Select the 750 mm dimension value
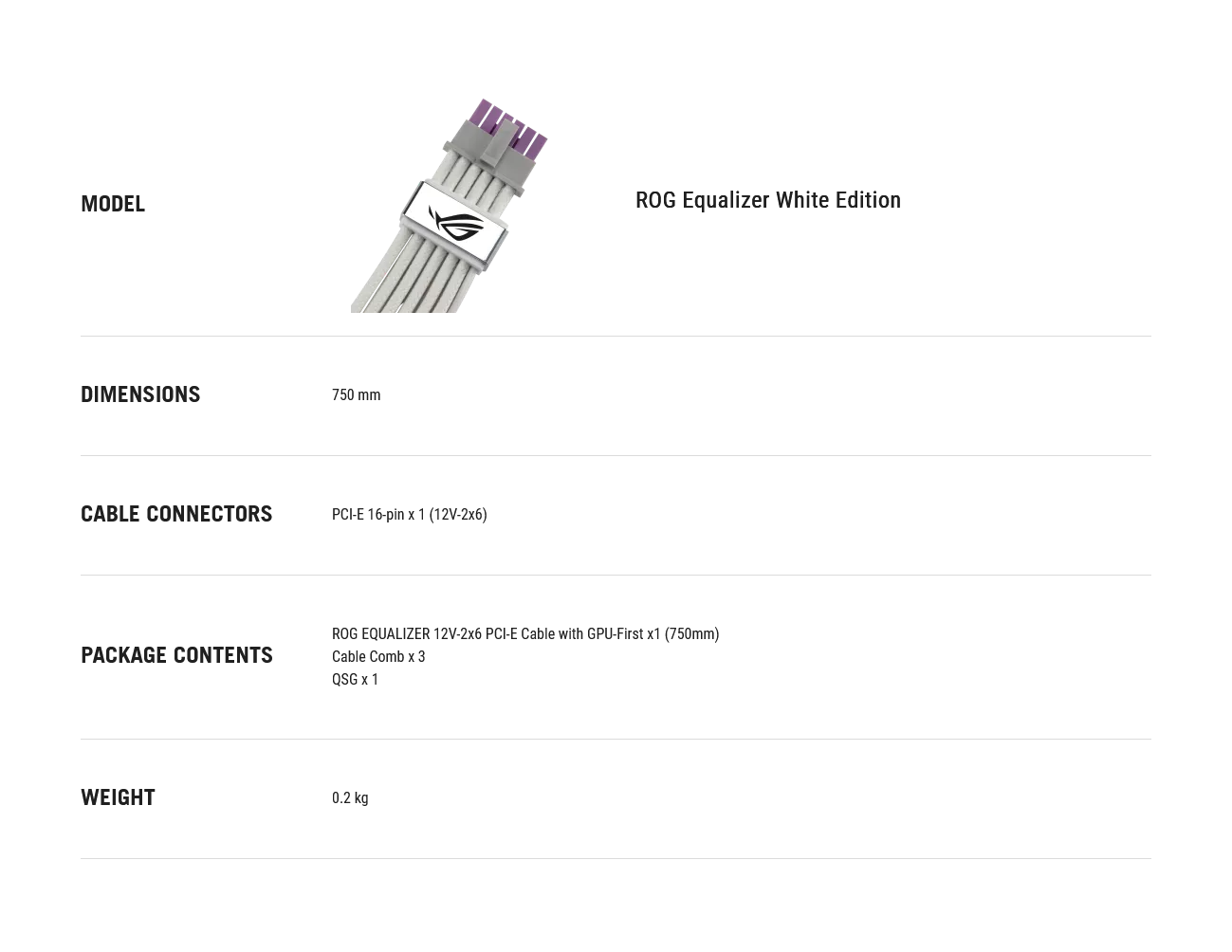This screenshot has width=1232, height=952. coord(356,394)
